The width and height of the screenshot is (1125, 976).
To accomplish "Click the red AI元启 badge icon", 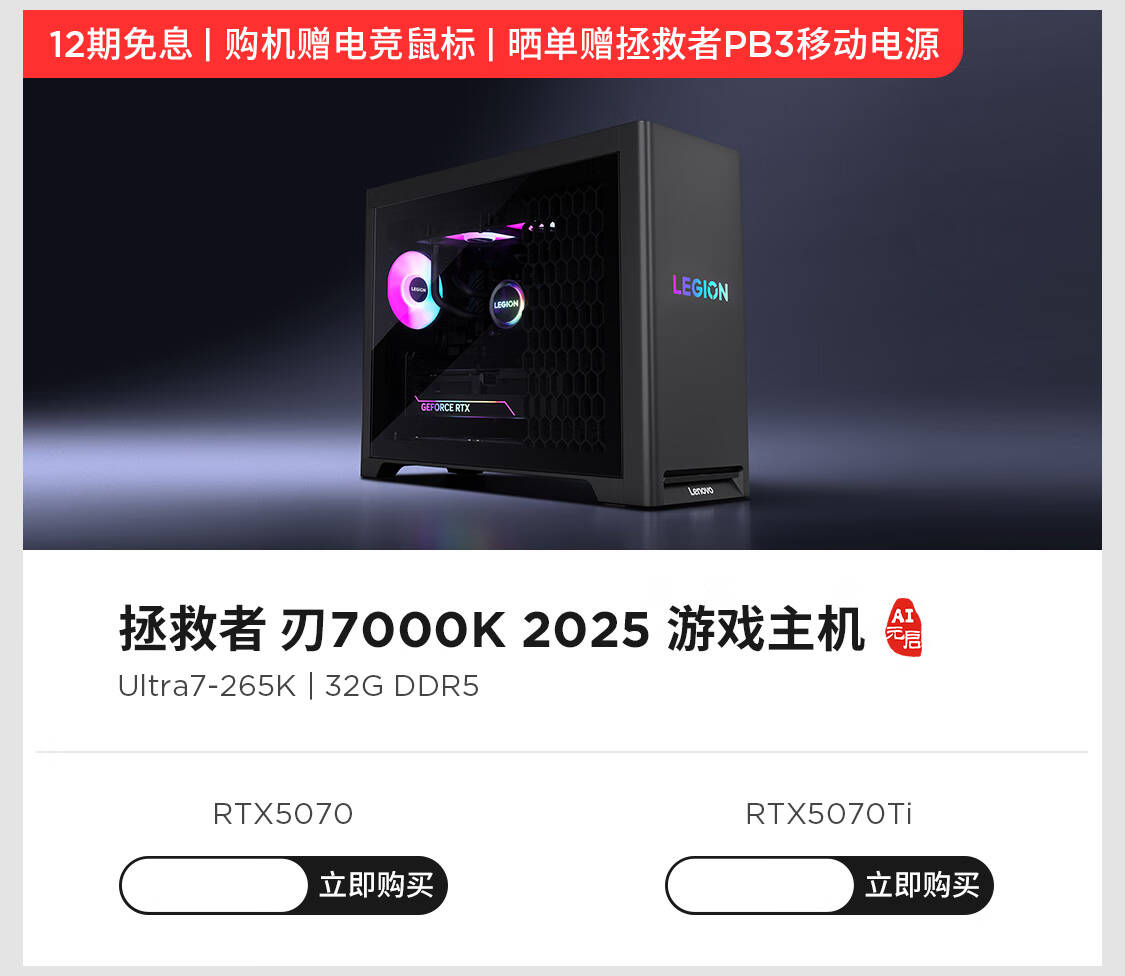I will pyautogui.click(x=904, y=627).
